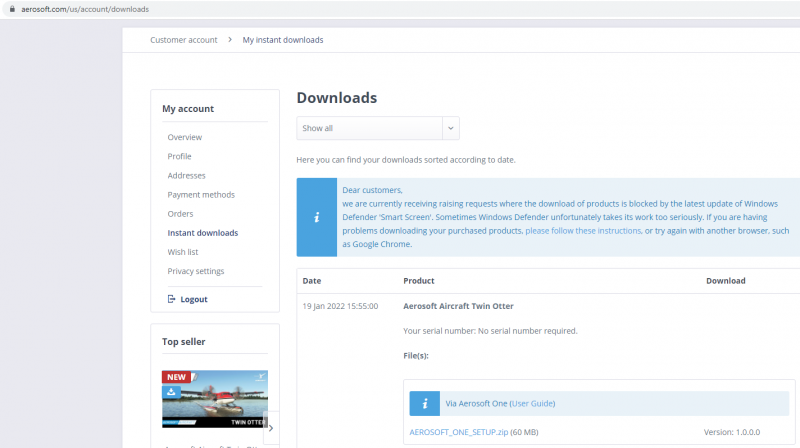Viewport: 800px width, 448px height.
Task: Open Orders in account sidebar
Action: (180, 214)
